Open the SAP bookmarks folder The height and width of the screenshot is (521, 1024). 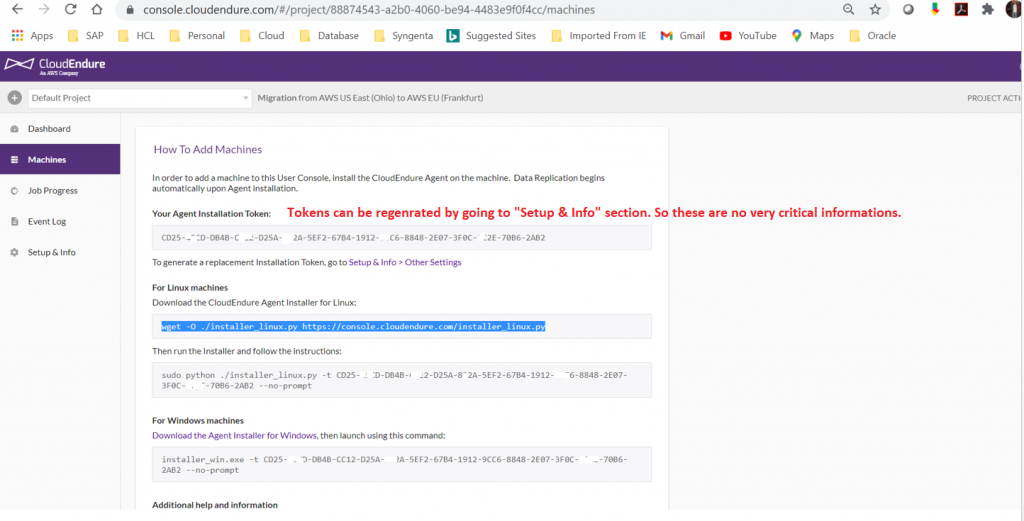pyautogui.click(x=86, y=36)
